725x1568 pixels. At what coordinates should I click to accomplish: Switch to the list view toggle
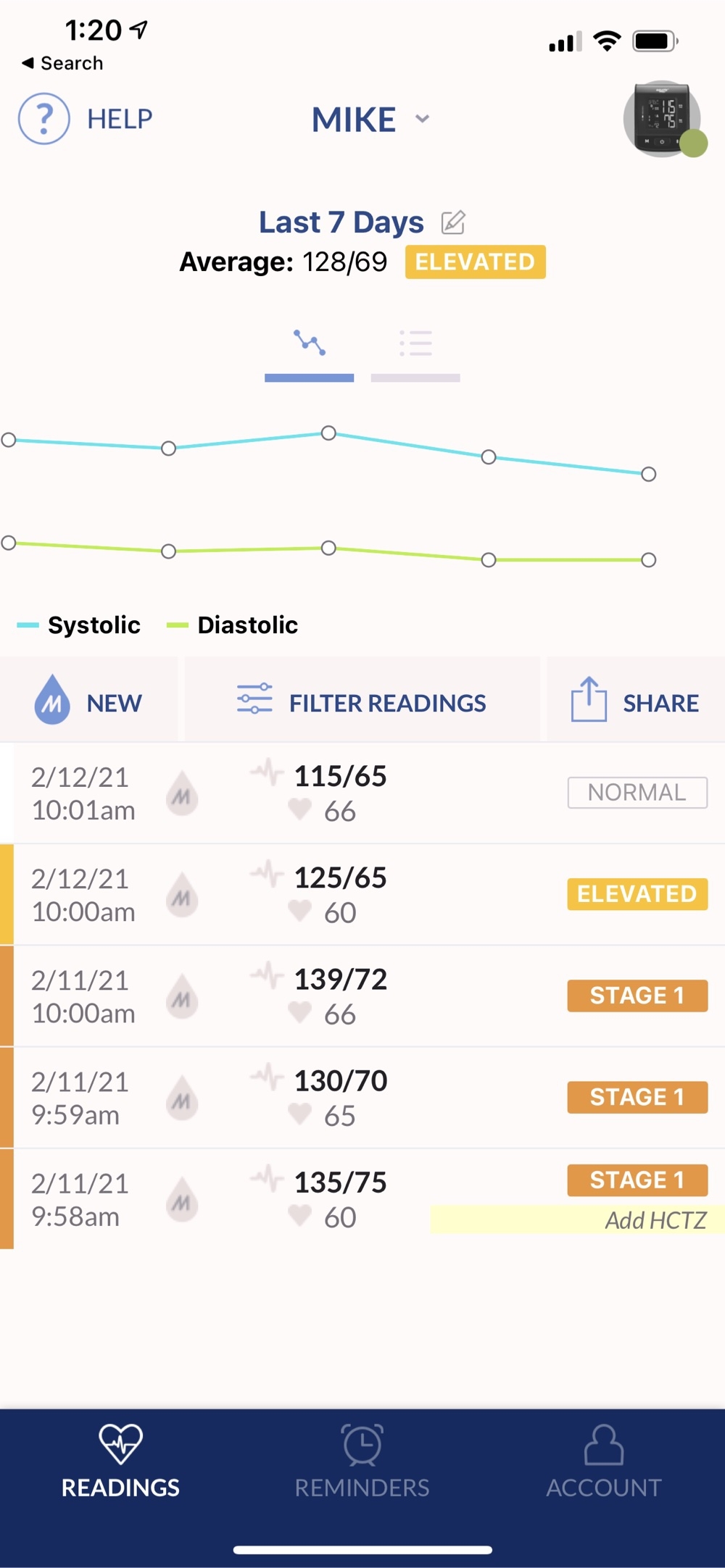click(415, 343)
